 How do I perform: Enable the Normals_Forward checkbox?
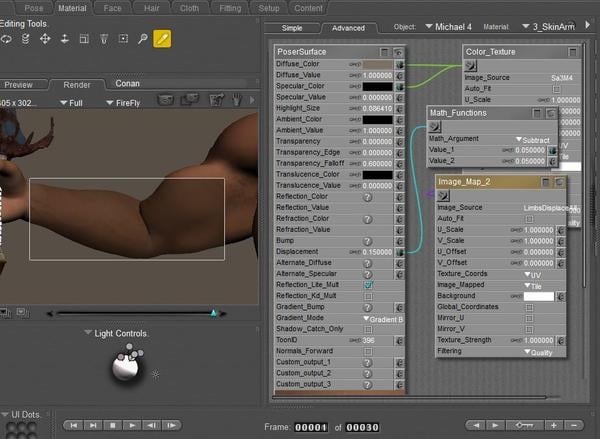tap(368, 351)
